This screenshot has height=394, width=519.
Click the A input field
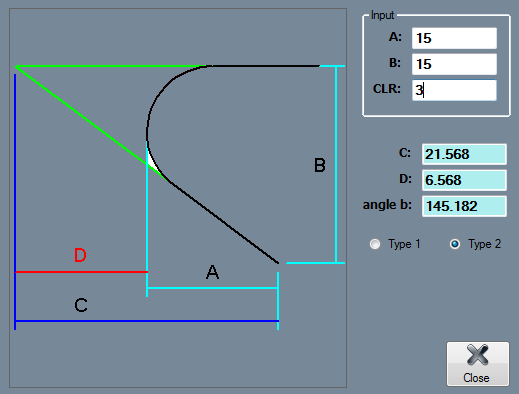(x=454, y=38)
